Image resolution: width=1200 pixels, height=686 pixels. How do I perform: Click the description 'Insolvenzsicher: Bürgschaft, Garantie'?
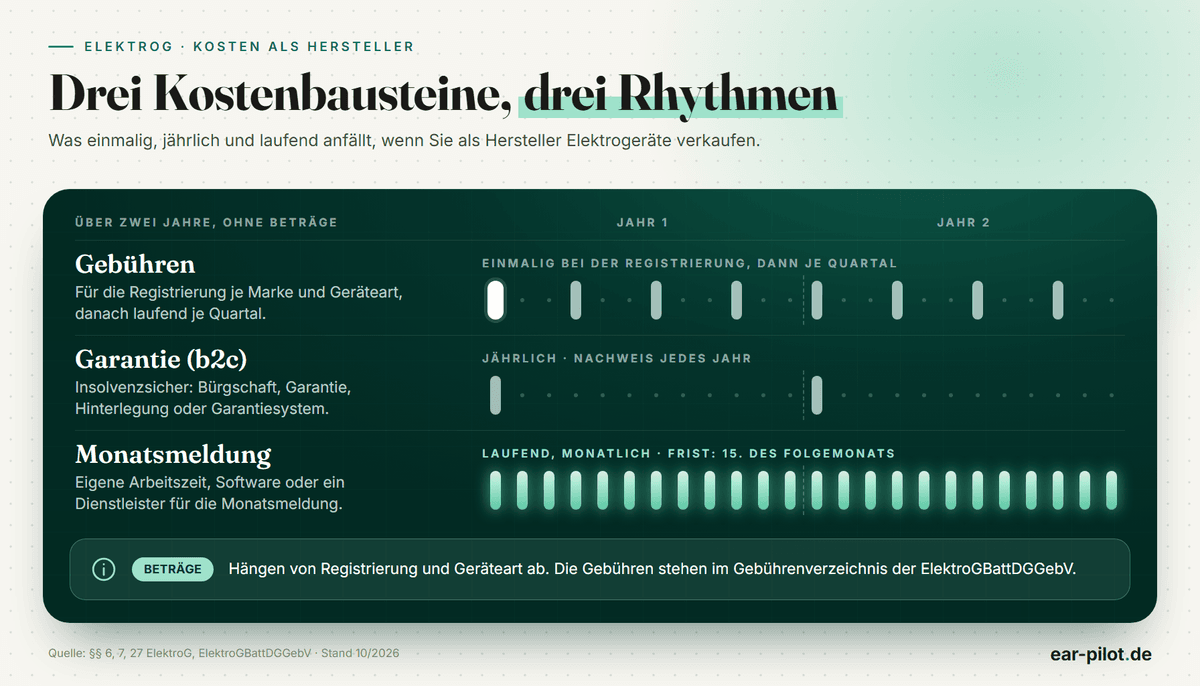pos(213,397)
